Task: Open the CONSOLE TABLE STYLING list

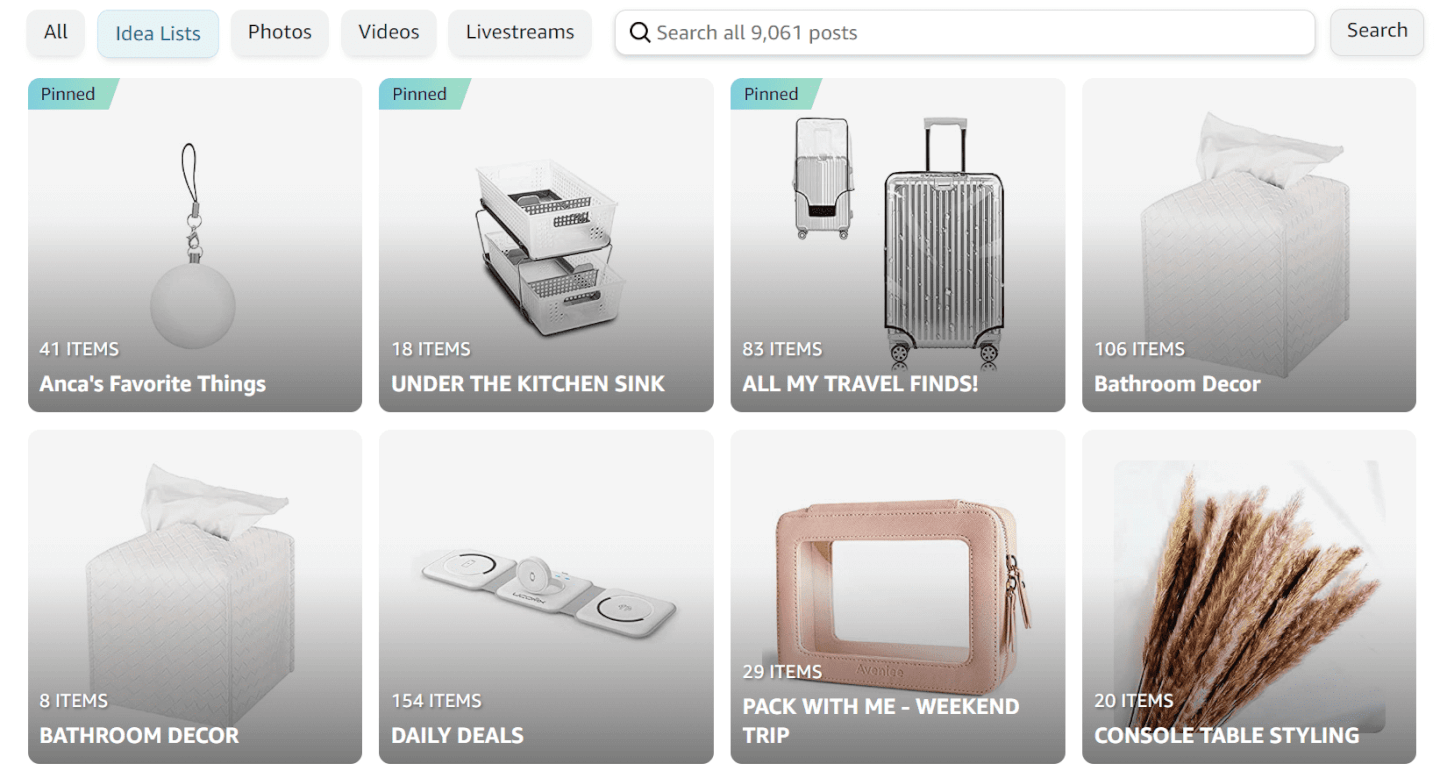Action: (x=1249, y=597)
